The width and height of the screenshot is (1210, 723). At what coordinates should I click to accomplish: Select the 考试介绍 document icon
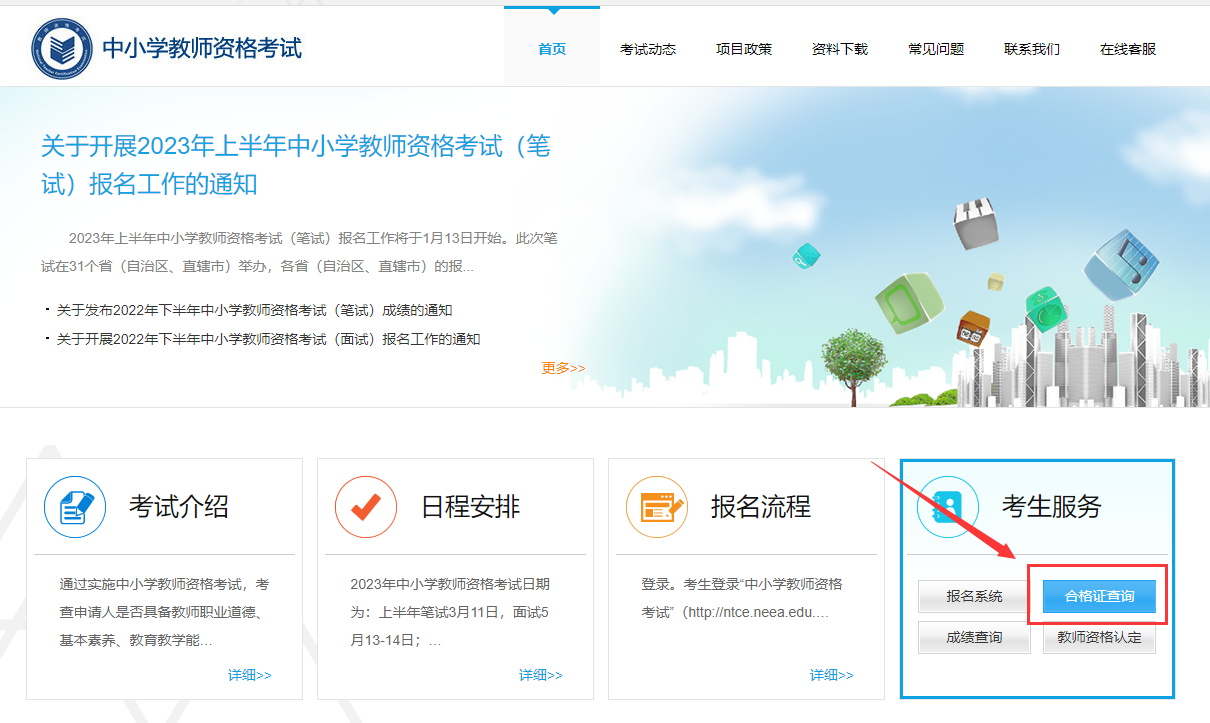[x=74, y=507]
